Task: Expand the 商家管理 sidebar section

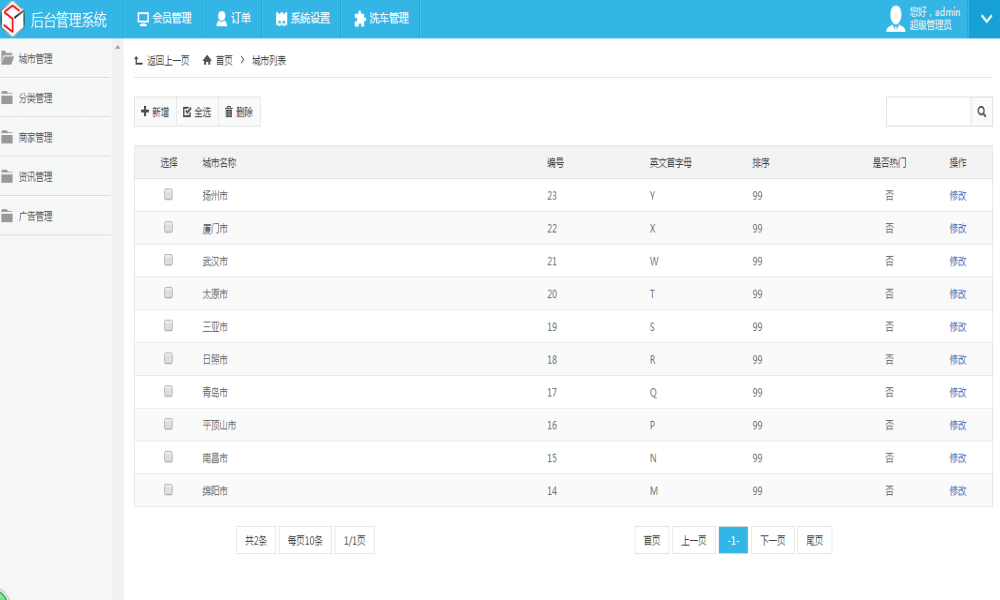Action: (x=55, y=138)
